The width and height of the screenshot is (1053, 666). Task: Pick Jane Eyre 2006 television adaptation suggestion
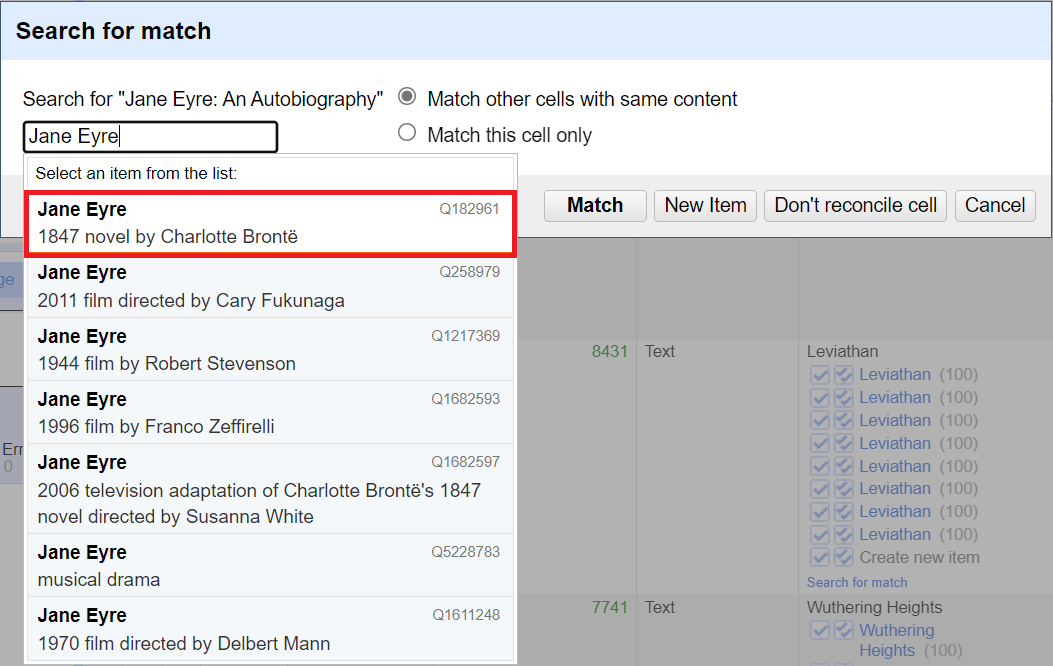tap(269, 489)
